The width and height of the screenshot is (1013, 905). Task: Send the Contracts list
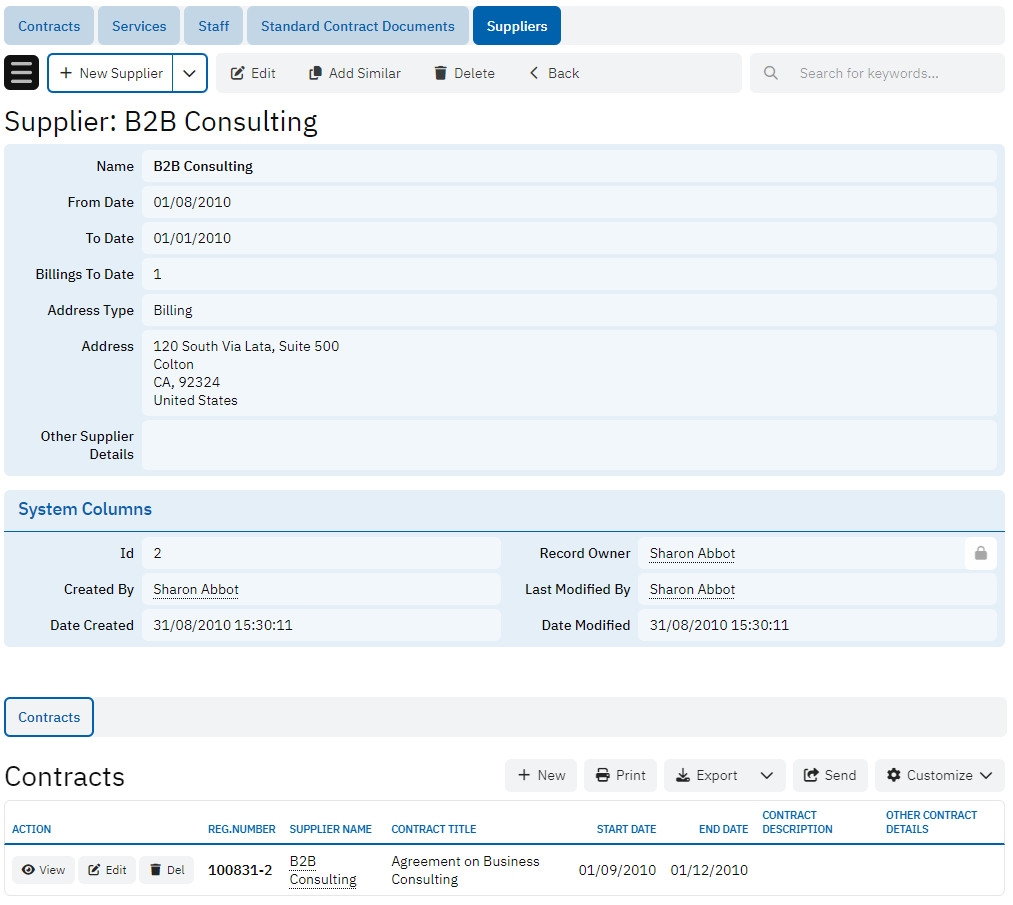tap(830, 775)
